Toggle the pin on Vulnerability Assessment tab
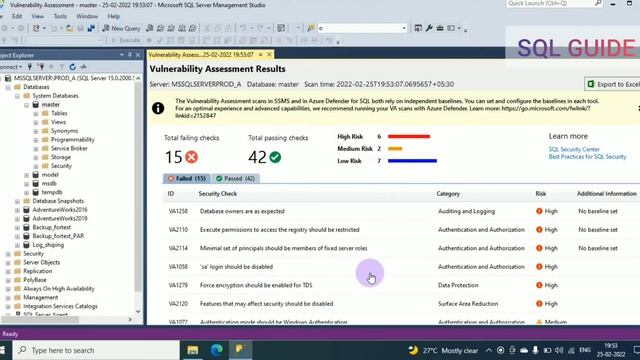The width and height of the screenshot is (640, 360). [x=261, y=55]
